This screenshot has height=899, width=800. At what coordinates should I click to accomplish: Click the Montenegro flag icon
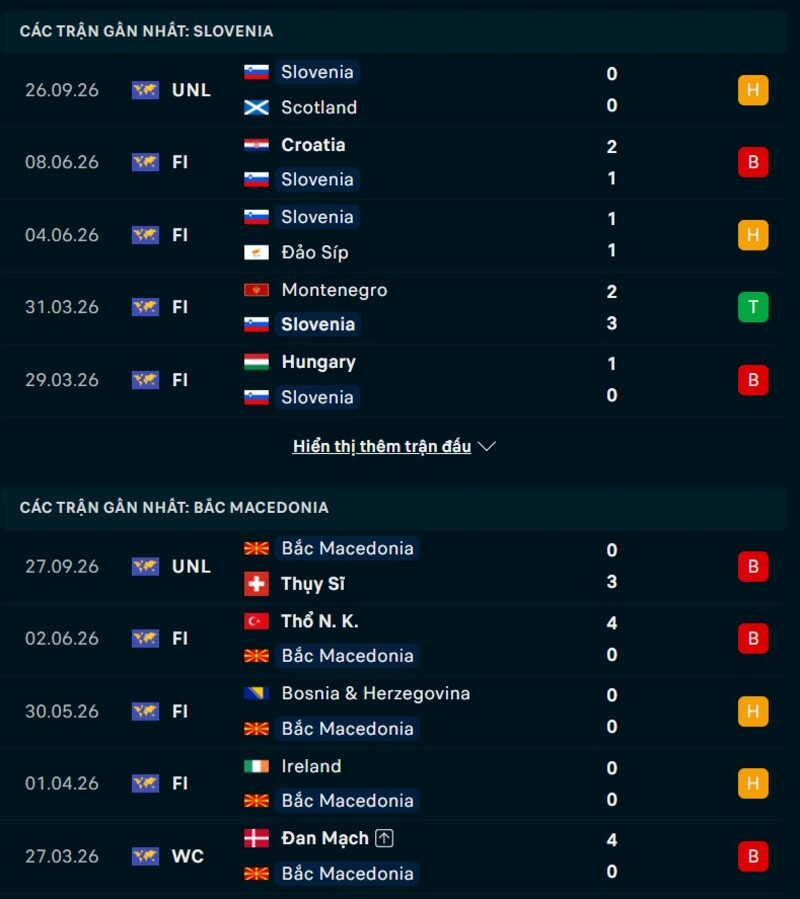tap(256, 290)
